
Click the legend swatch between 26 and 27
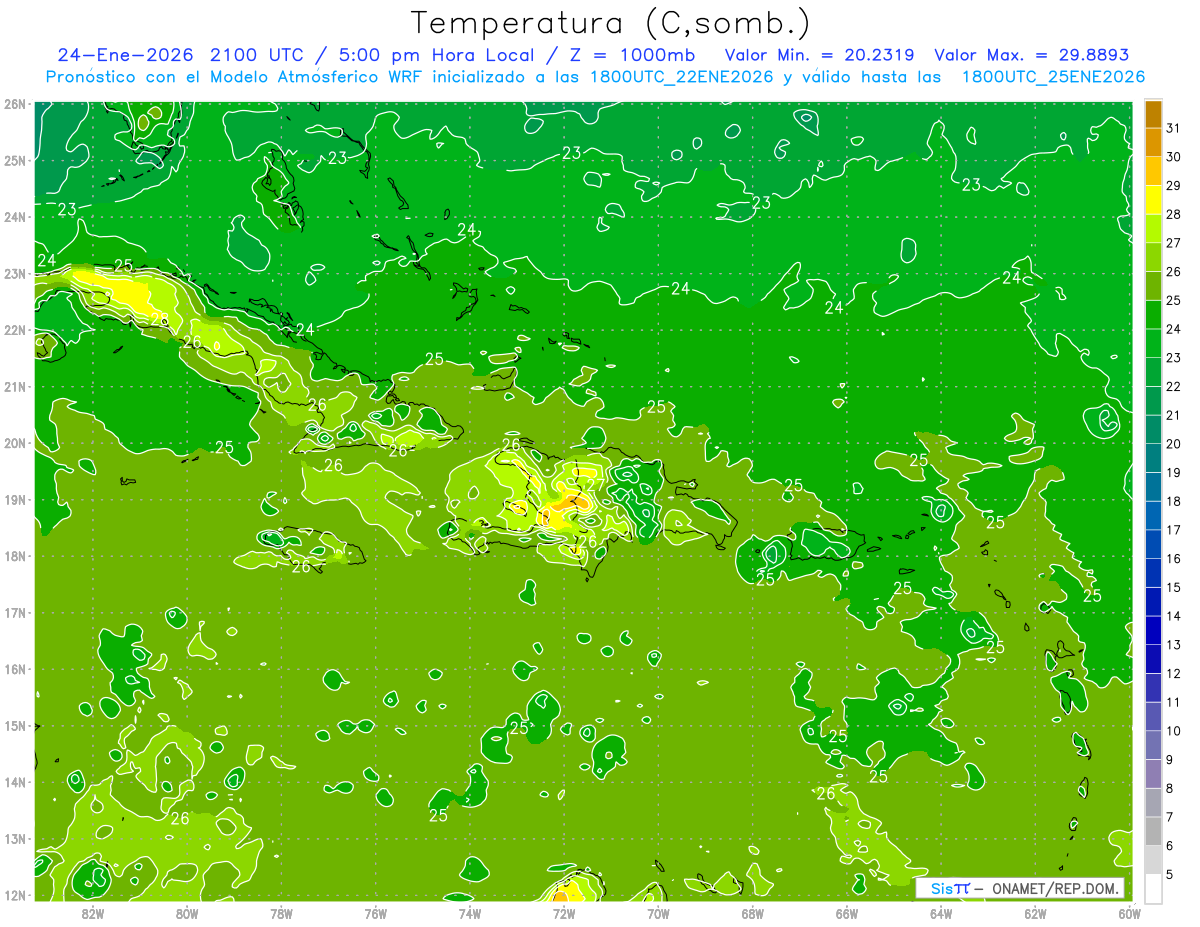1153,257
